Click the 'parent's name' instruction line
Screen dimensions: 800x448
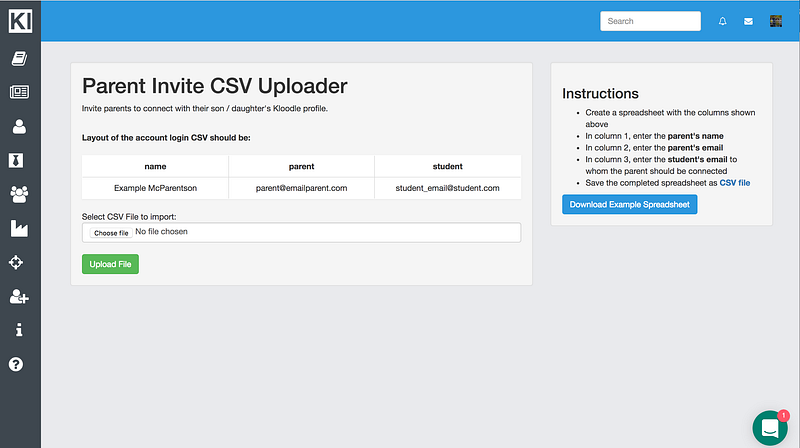(x=655, y=136)
